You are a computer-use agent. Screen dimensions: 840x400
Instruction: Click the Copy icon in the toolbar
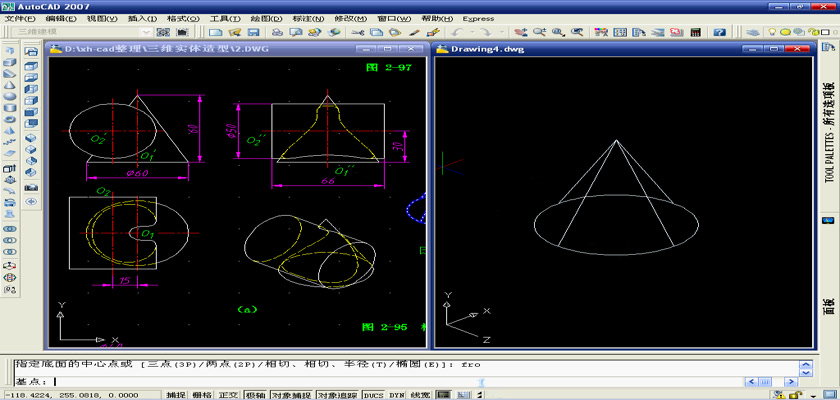(377, 32)
